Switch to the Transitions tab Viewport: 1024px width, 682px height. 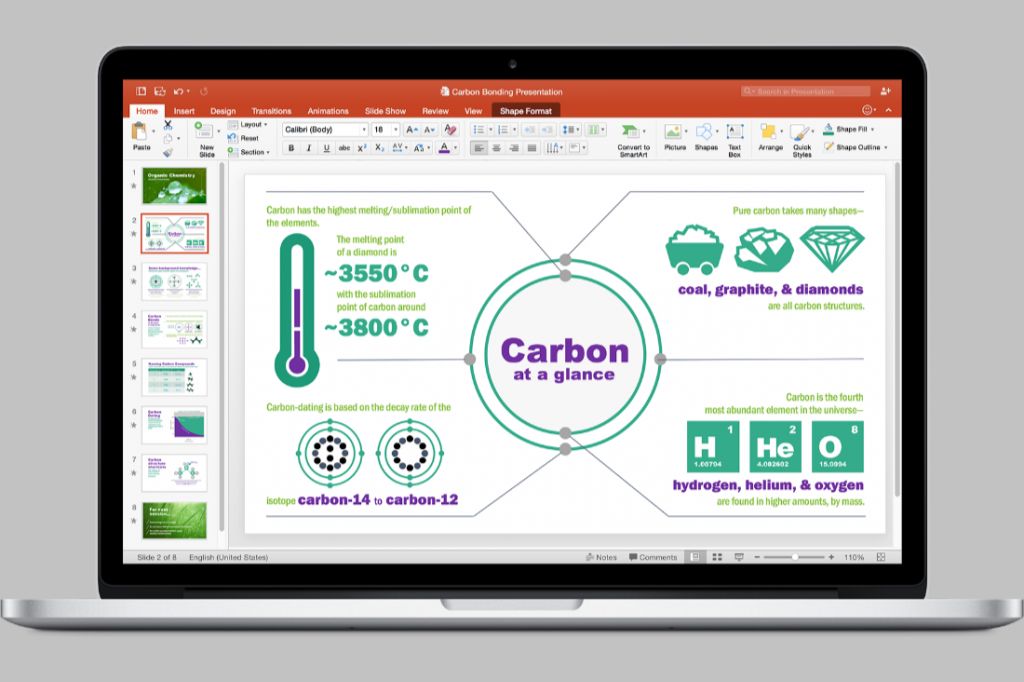coord(271,111)
